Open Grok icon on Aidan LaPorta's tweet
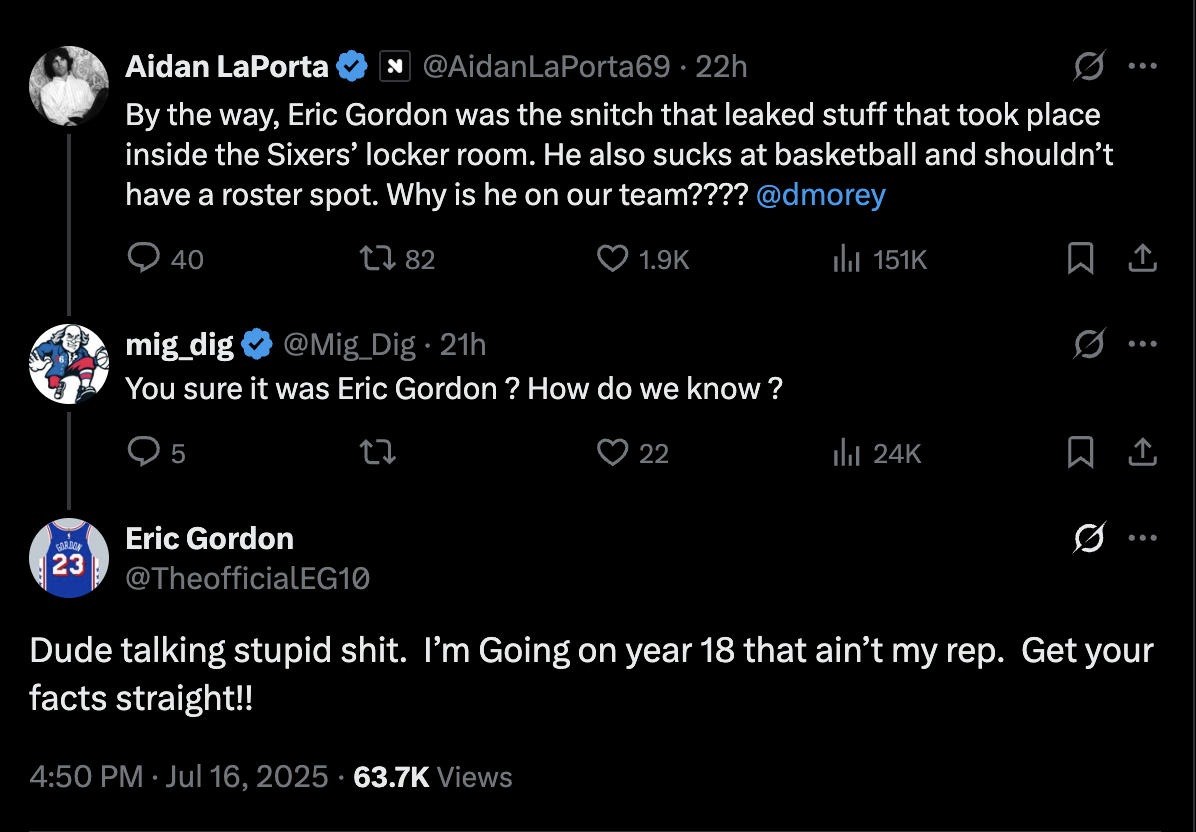Screen dimensions: 1196x832 tap(1089, 67)
